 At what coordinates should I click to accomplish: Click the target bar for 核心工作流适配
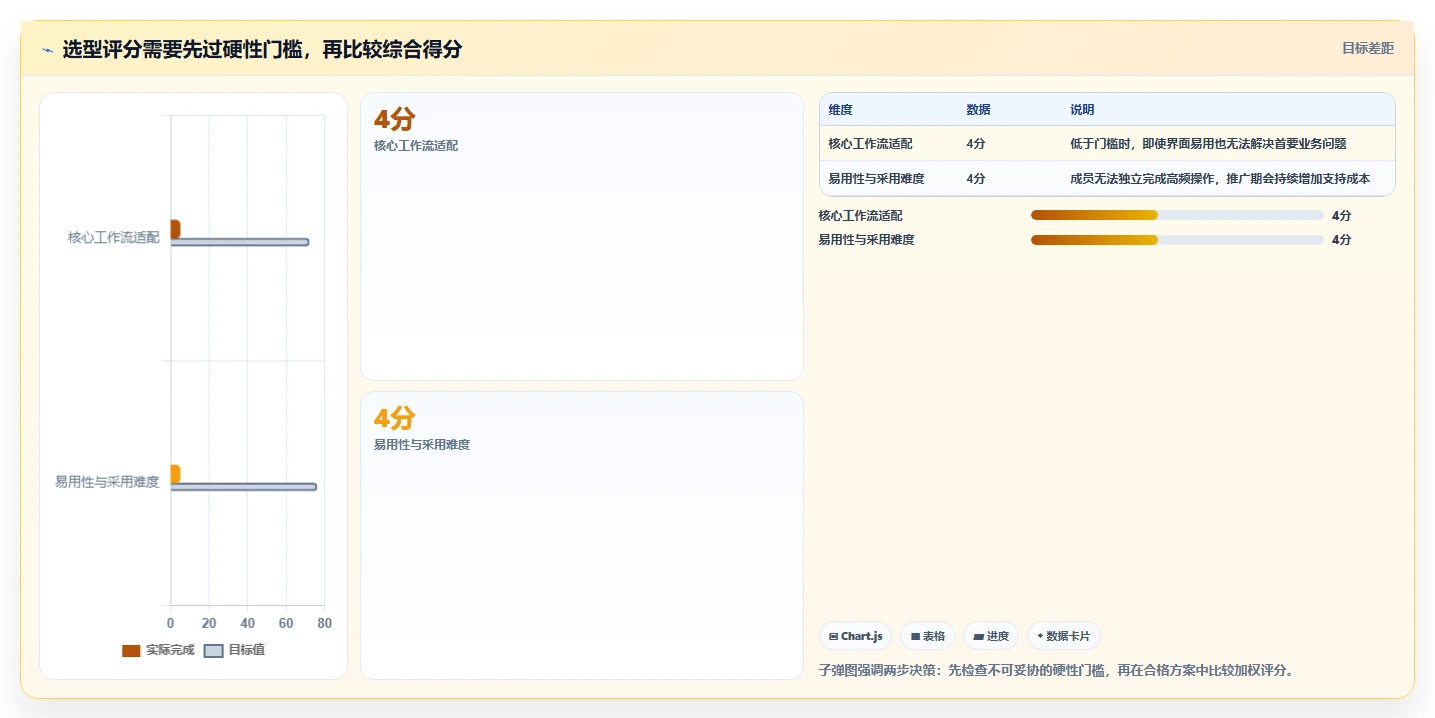(240, 242)
